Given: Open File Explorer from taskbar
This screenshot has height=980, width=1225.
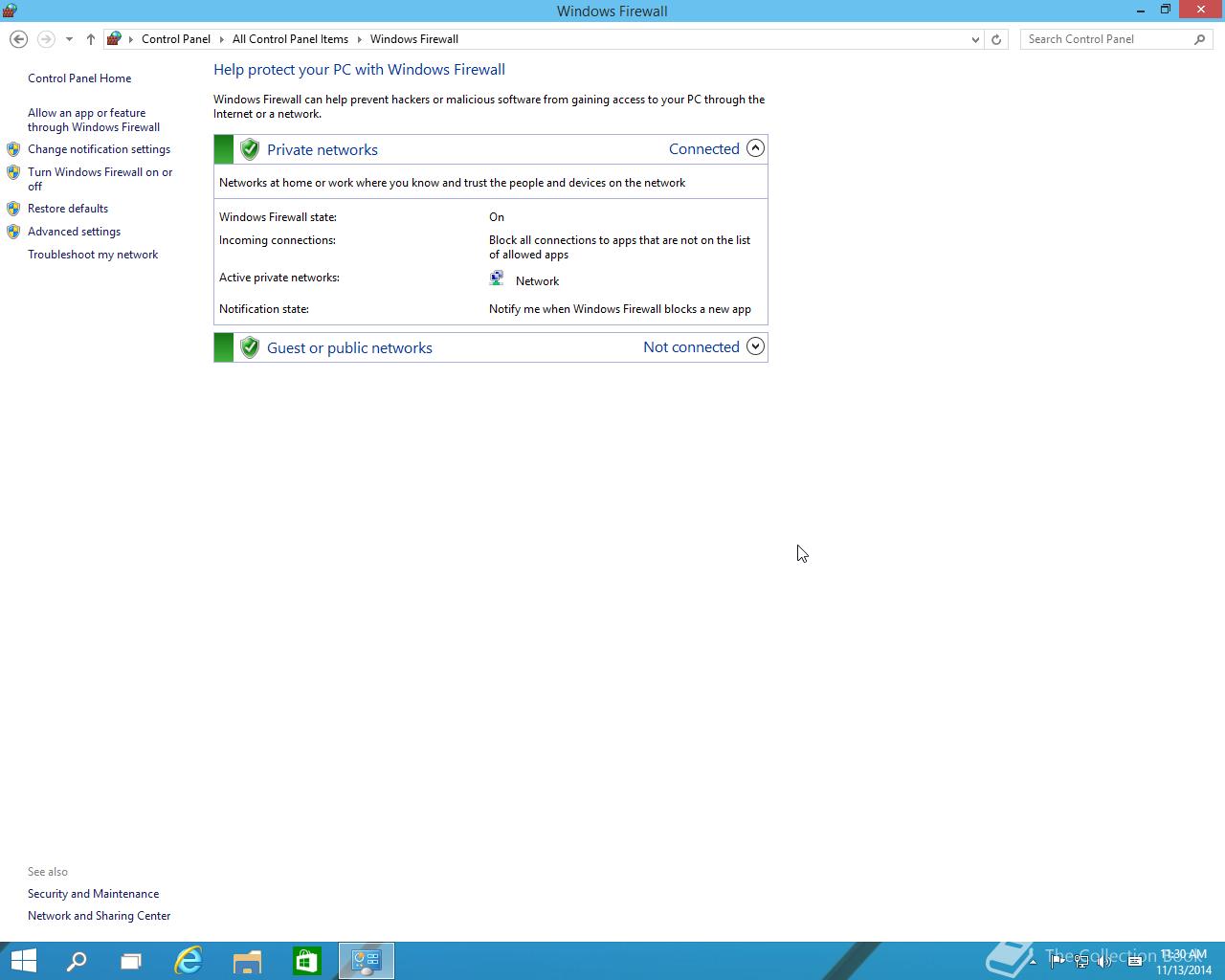Looking at the screenshot, I should 248,961.
